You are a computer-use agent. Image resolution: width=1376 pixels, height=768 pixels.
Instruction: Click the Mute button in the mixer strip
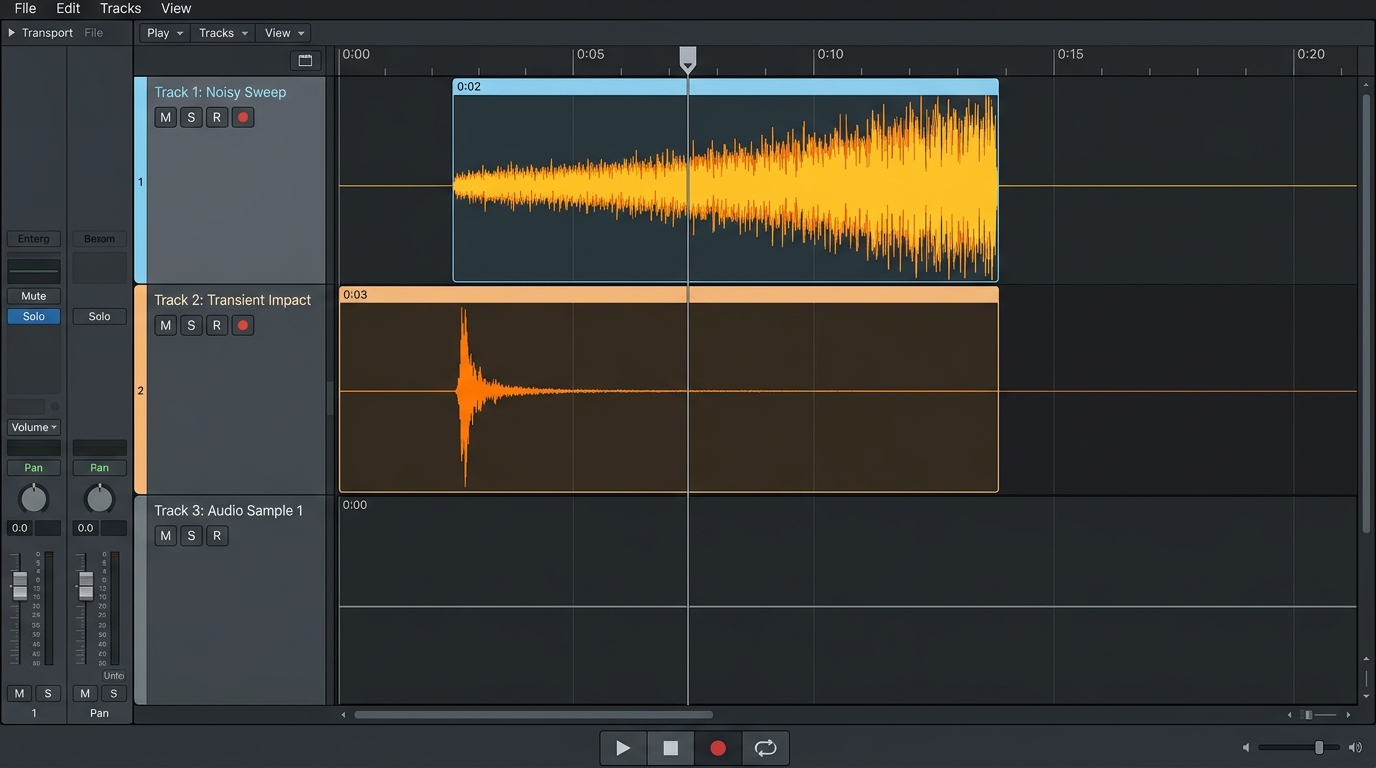coord(34,296)
